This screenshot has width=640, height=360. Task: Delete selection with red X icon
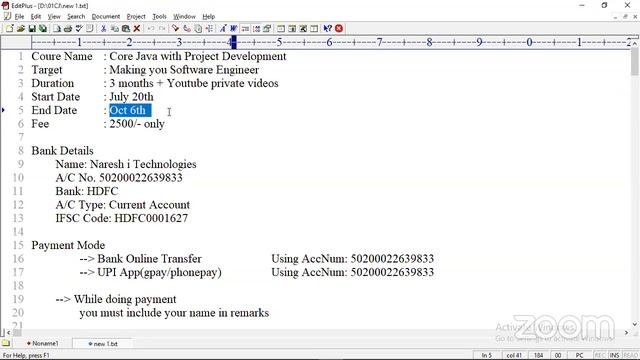click(137, 29)
